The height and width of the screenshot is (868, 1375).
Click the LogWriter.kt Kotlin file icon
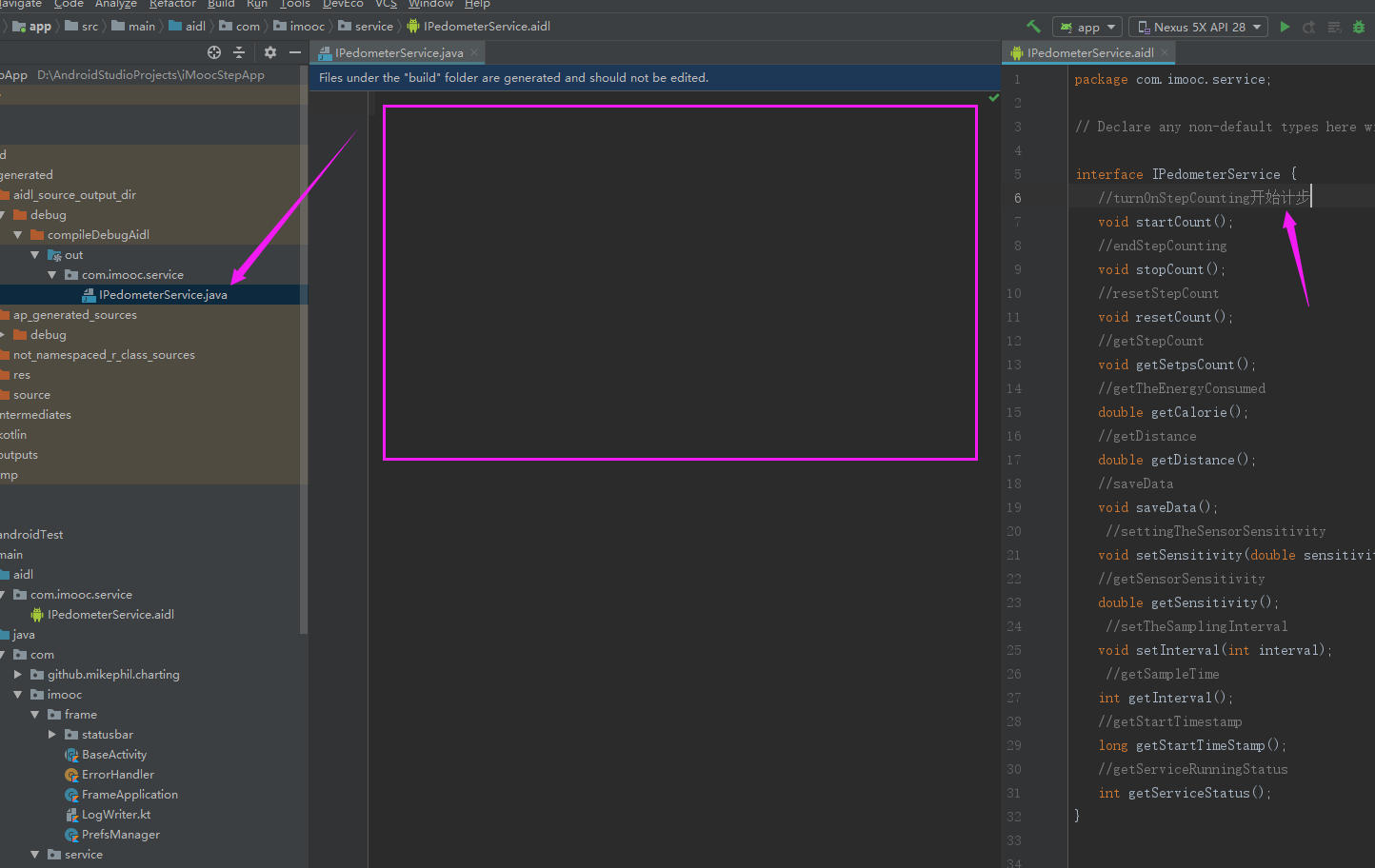(71, 815)
